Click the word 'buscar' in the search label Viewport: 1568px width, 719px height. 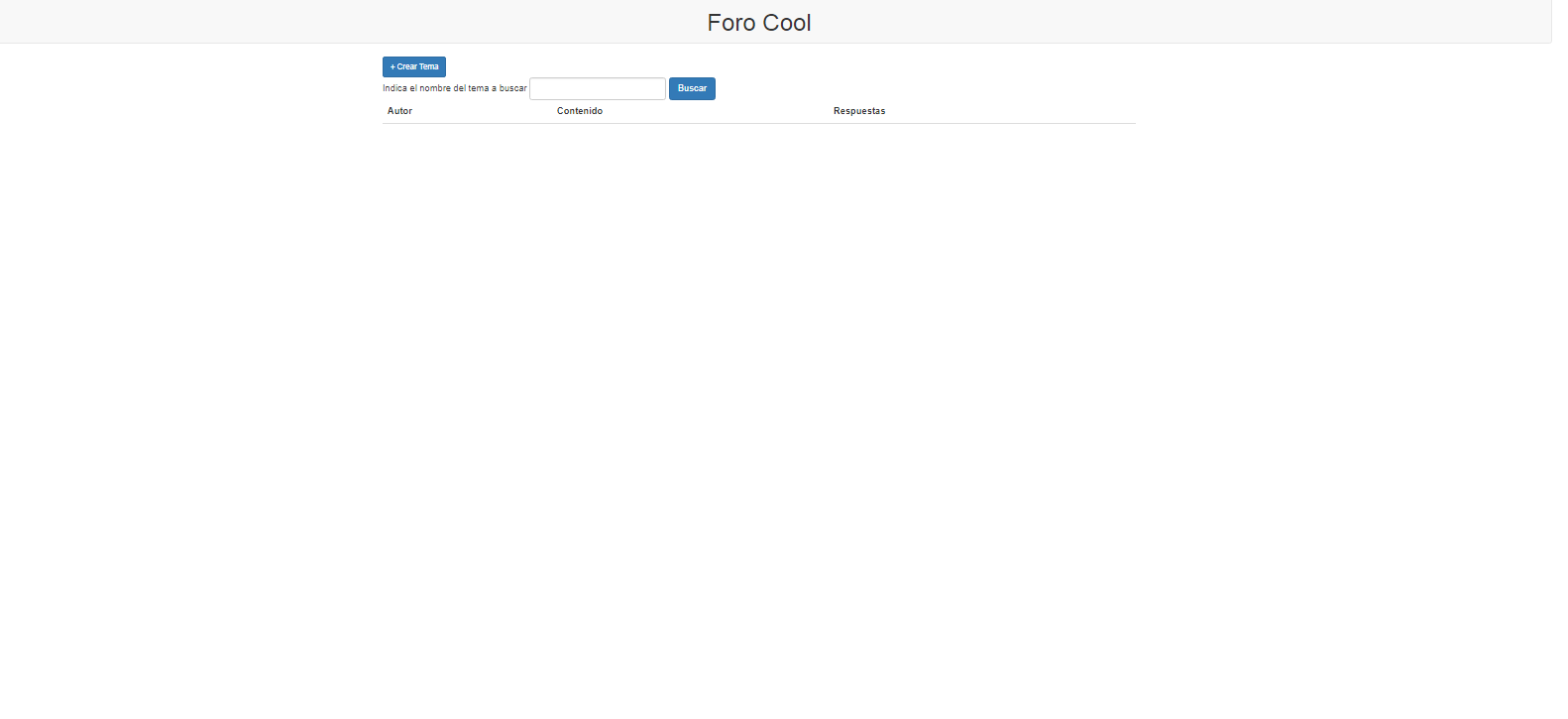point(512,88)
